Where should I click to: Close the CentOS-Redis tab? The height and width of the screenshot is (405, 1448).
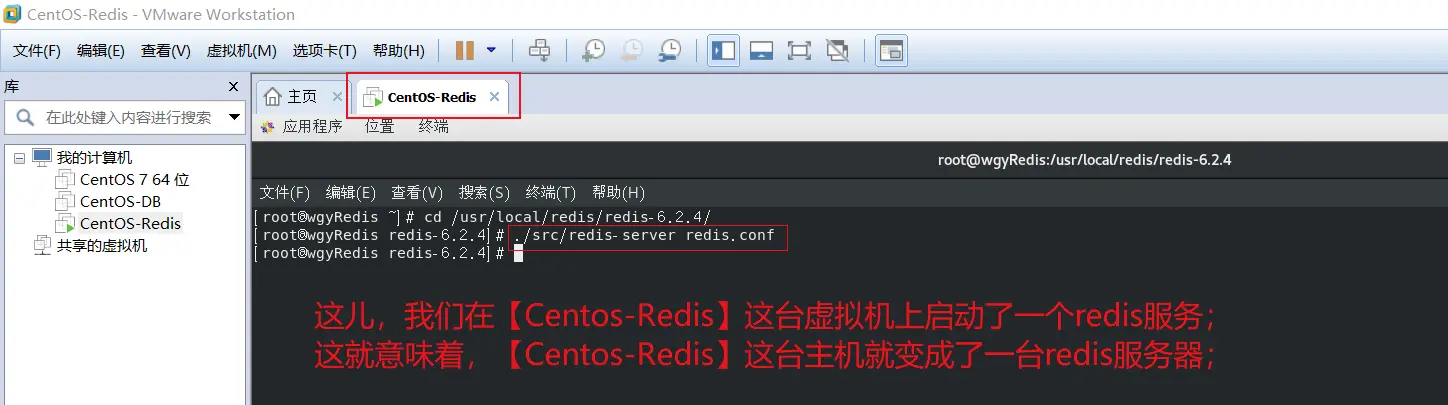(495, 97)
